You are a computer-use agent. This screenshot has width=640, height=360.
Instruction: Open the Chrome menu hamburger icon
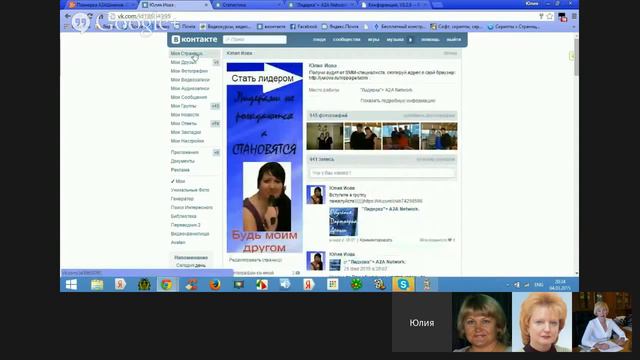point(574,16)
